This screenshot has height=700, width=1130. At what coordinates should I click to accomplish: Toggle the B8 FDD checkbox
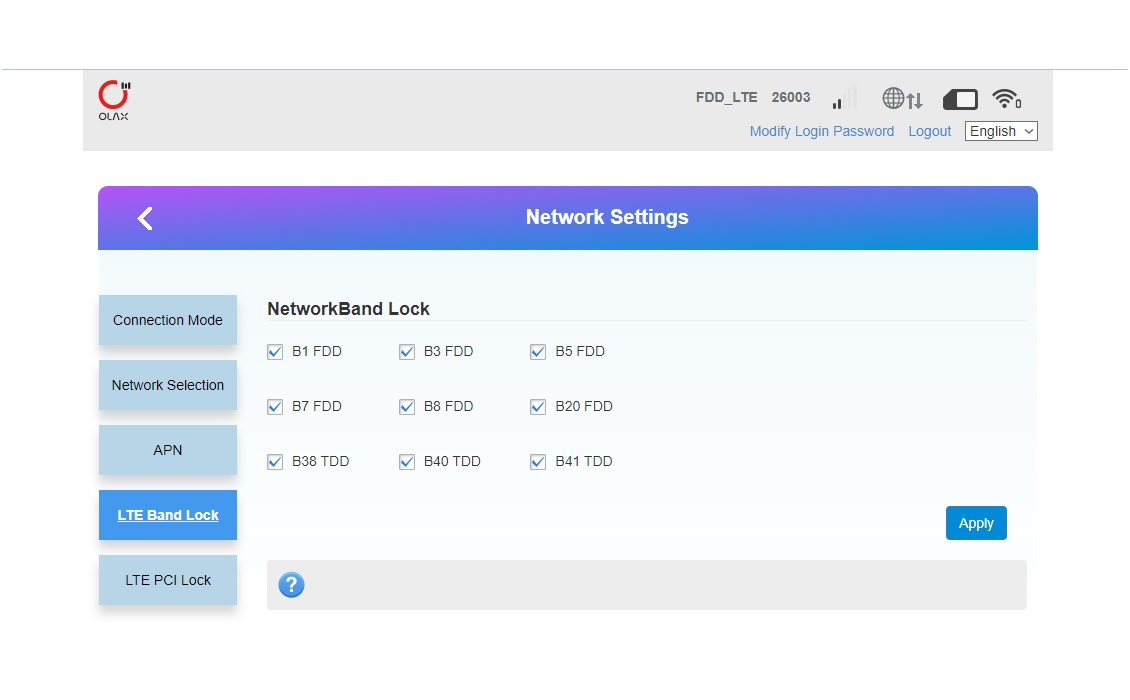(x=406, y=407)
